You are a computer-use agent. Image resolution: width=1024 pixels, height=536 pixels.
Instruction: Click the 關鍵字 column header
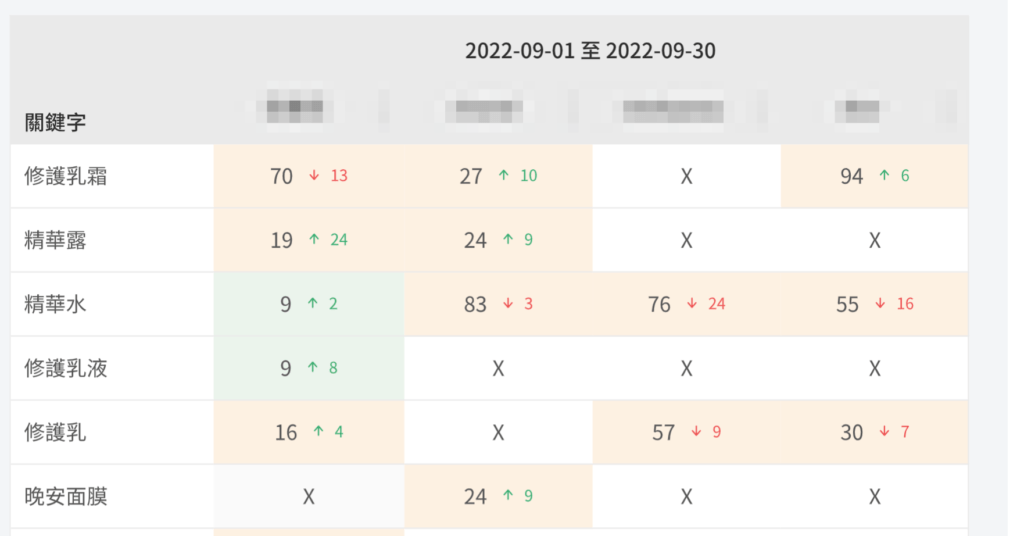point(56,122)
